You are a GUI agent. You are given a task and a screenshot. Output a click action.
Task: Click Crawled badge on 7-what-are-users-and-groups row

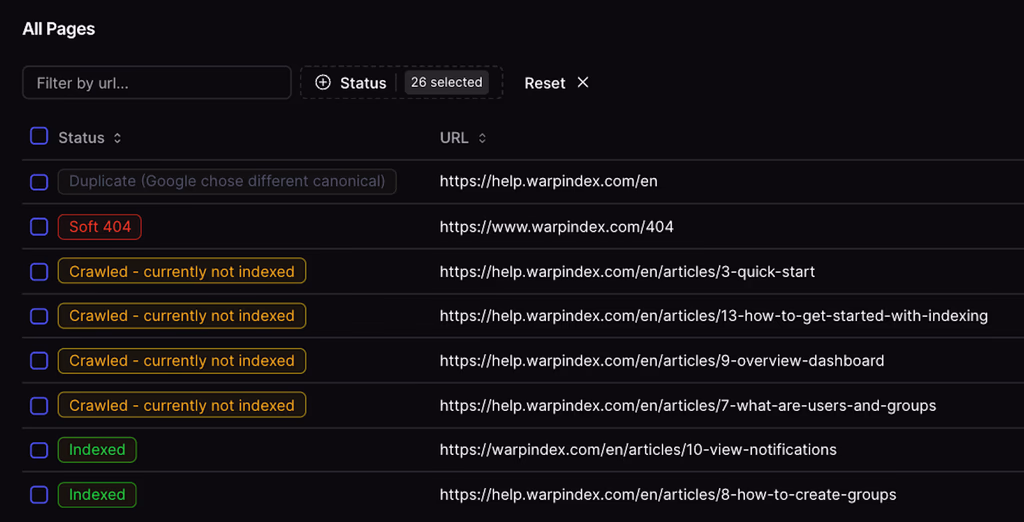point(182,406)
